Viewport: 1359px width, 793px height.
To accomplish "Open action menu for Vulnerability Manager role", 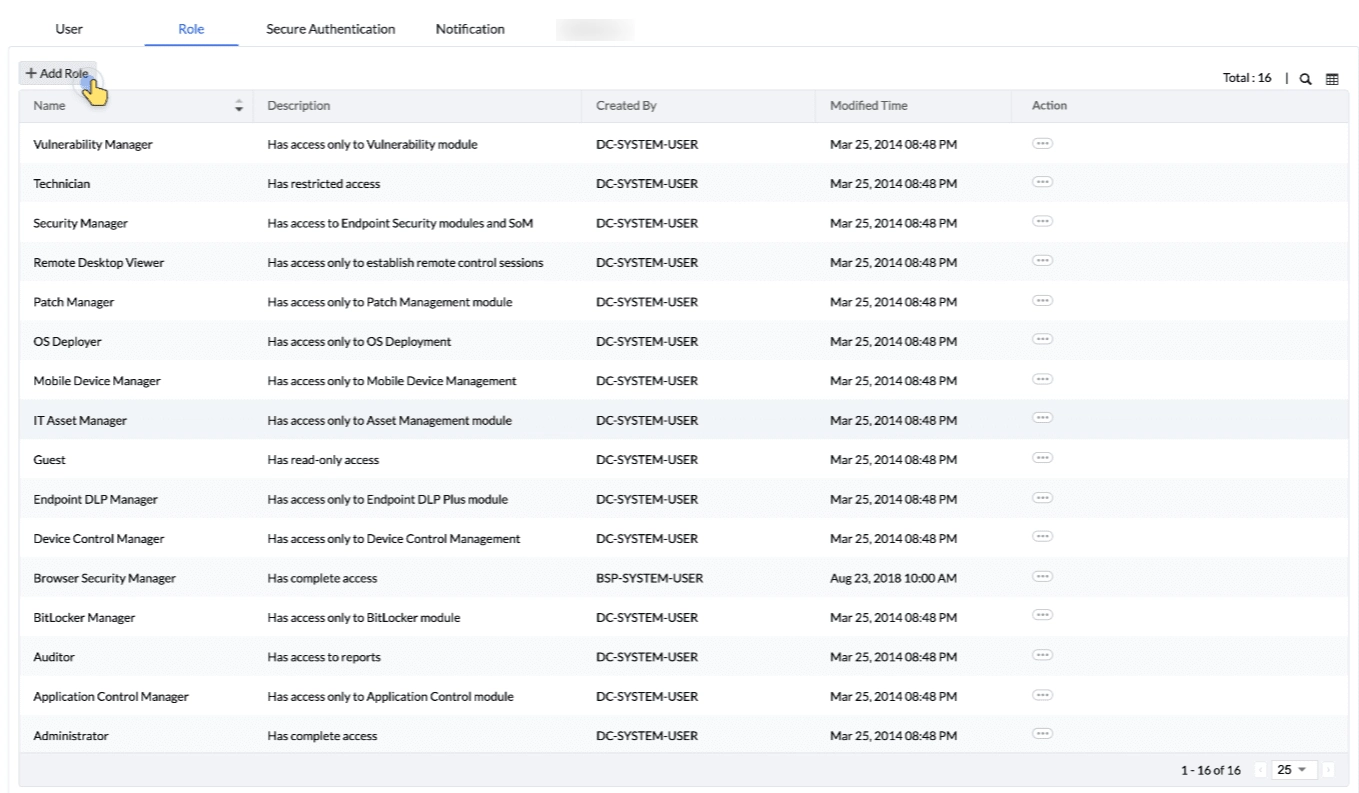I will (1043, 144).
